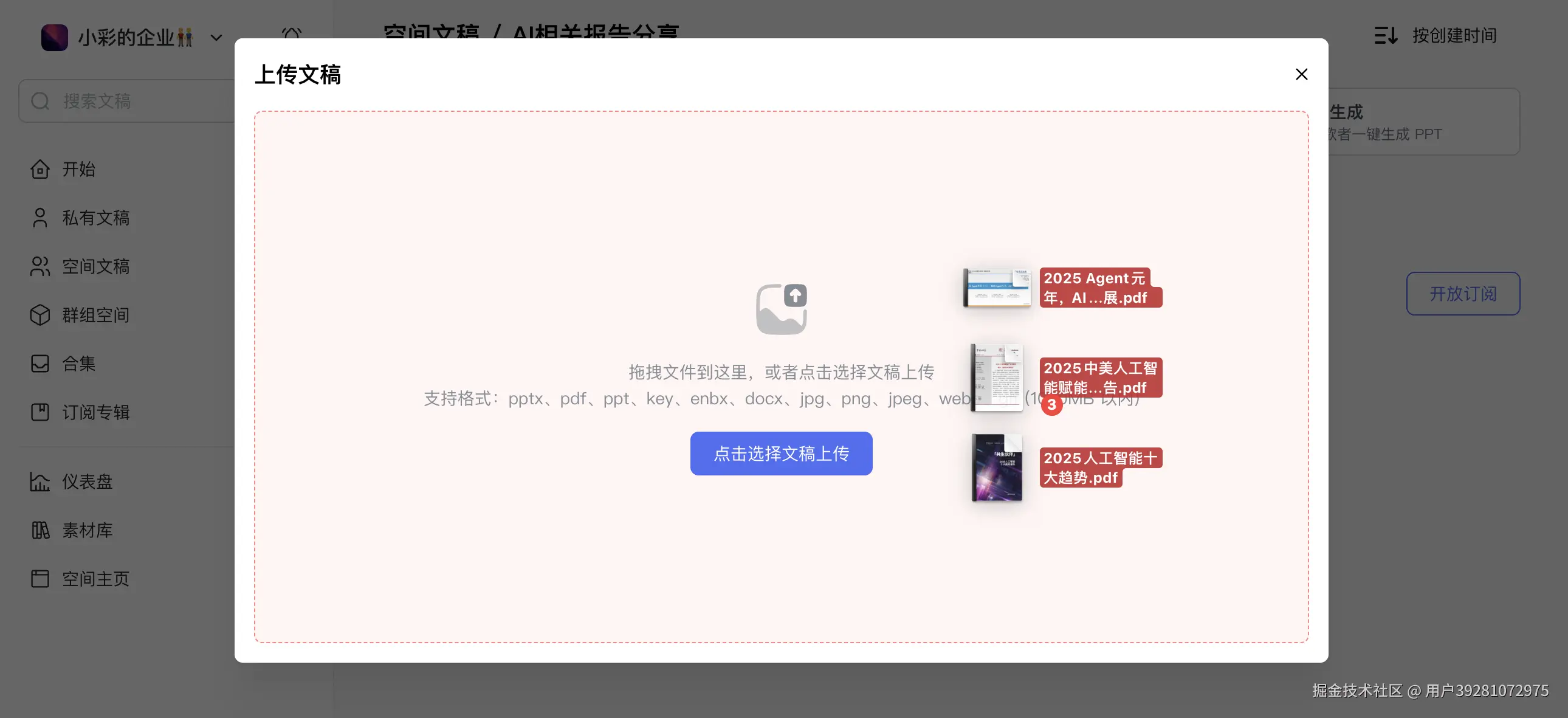Open 空间文稿 in the sidebar
1568x718 pixels.
[x=95, y=267]
